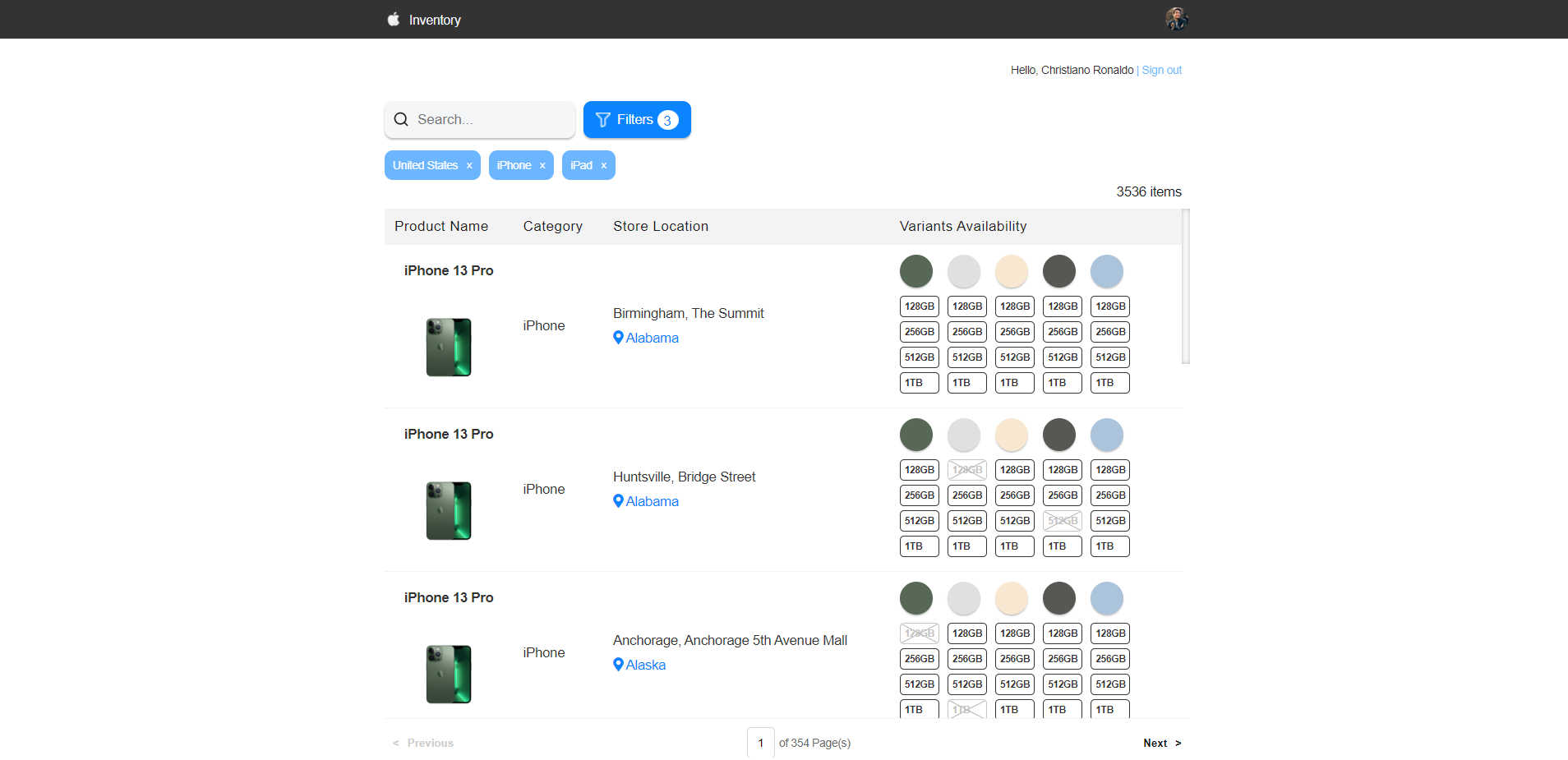Screen dimensions: 1568x760
Task: Focus the Search input field
Action: (x=480, y=120)
